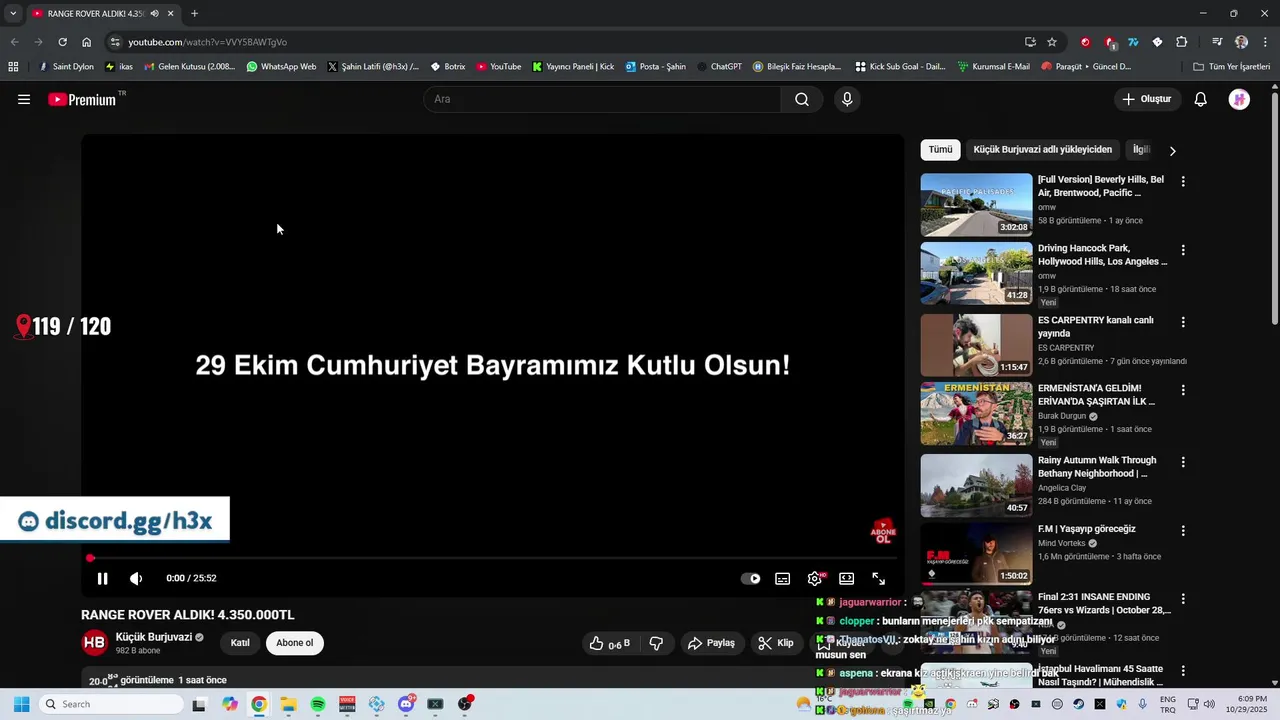Create a clip with Klip button
Viewport: 1280px width, 720px height.
(x=776, y=643)
